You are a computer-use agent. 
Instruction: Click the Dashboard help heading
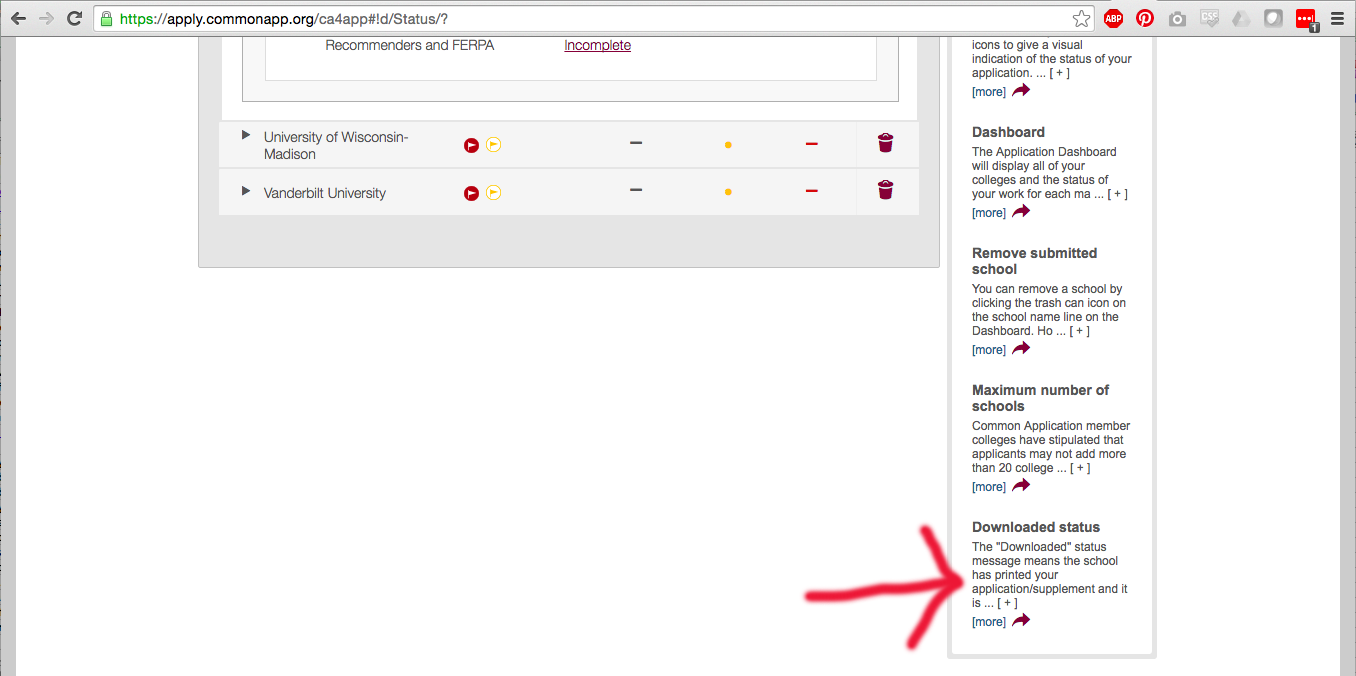(1008, 132)
